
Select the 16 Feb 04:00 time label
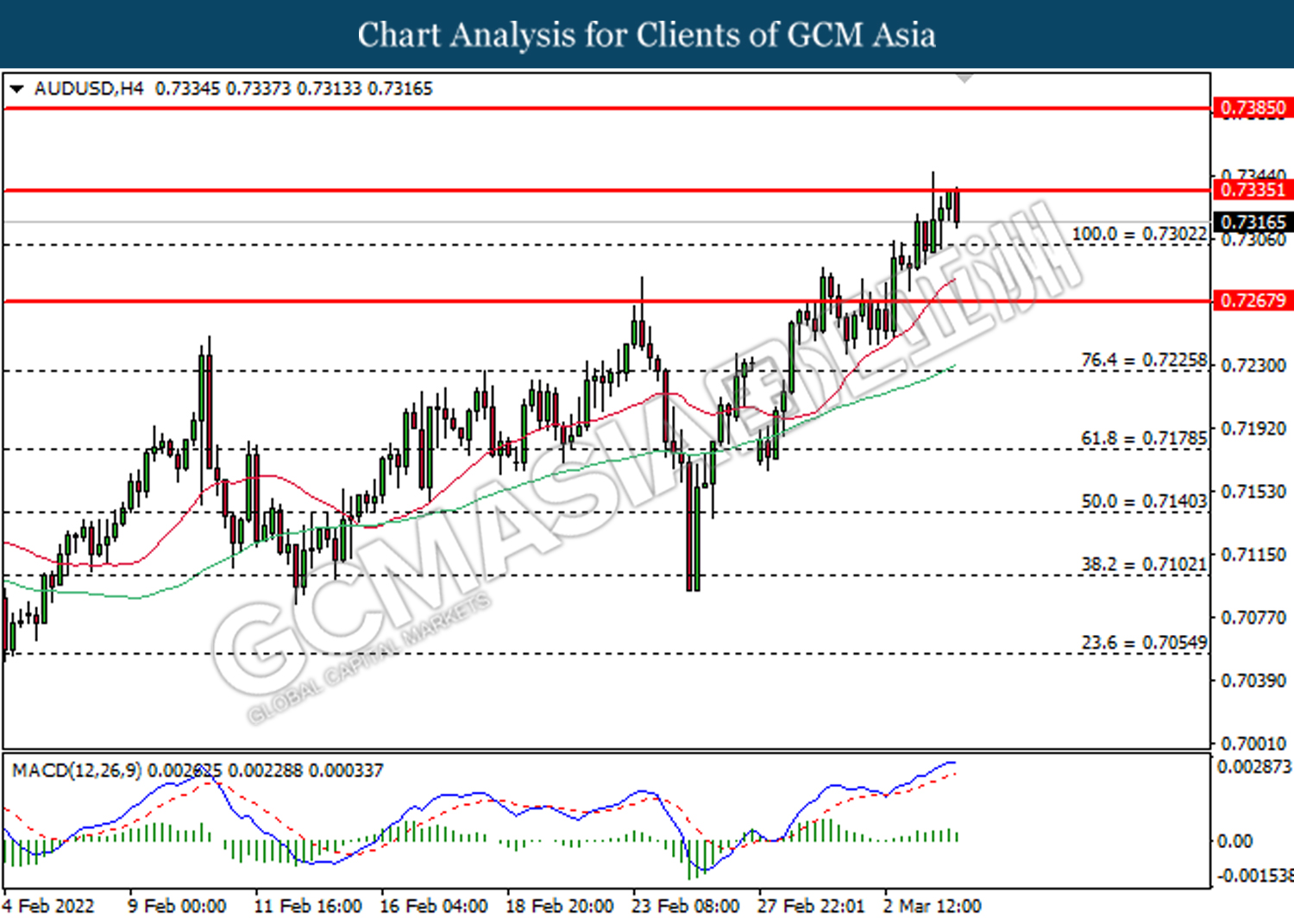pyautogui.click(x=434, y=906)
